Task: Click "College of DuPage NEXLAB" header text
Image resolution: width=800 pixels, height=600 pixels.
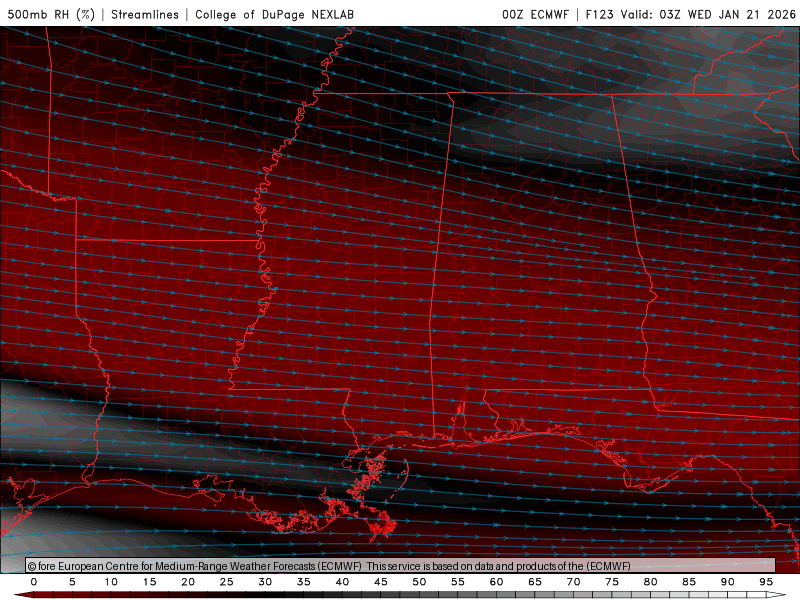Action: [274, 14]
